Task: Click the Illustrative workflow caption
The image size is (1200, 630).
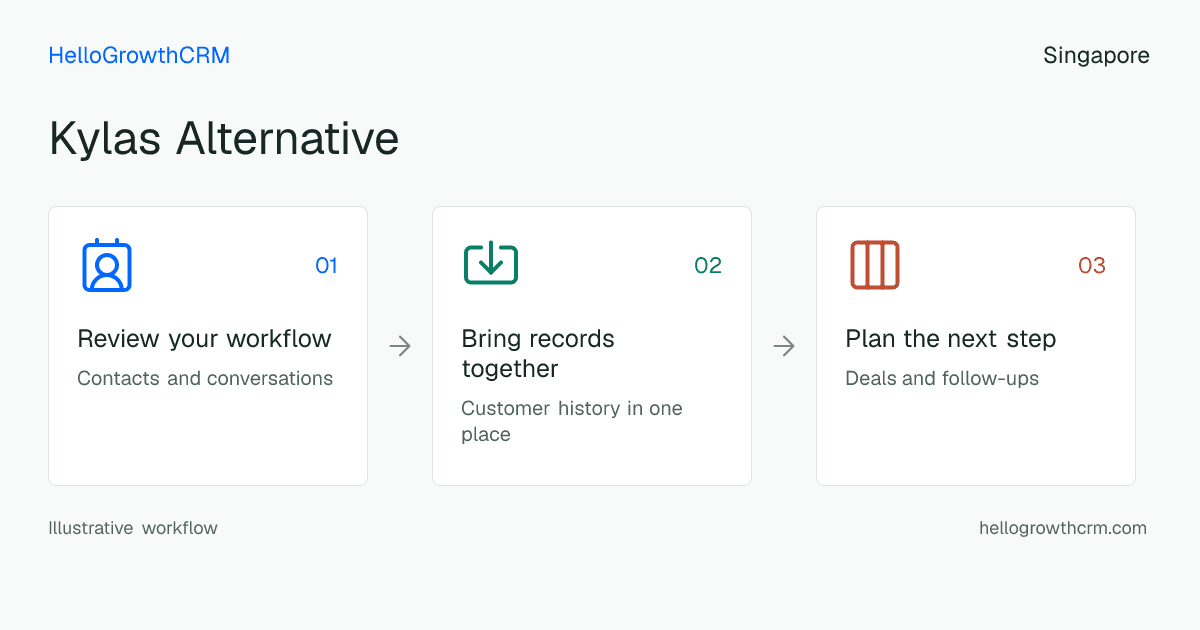Action: (x=133, y=528)
